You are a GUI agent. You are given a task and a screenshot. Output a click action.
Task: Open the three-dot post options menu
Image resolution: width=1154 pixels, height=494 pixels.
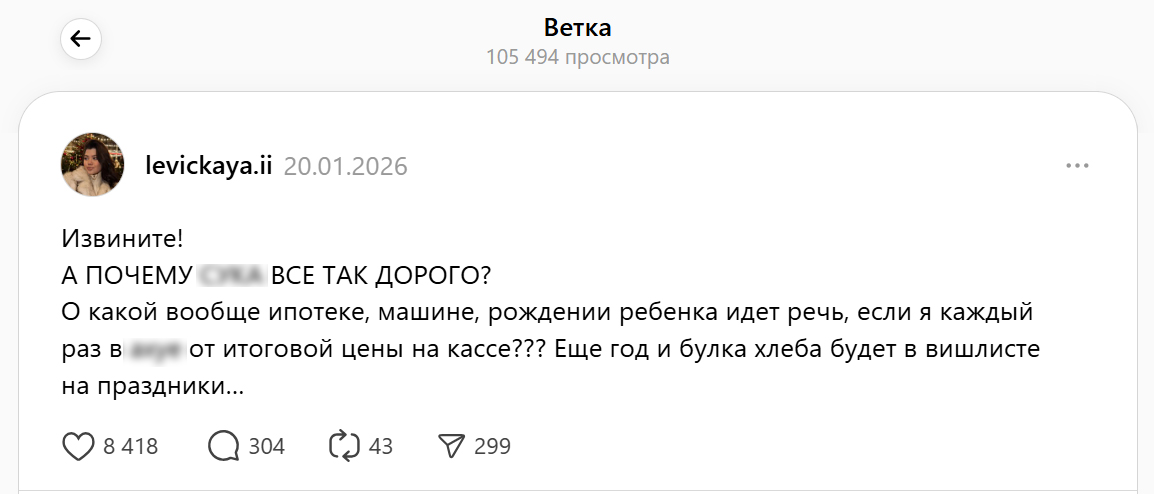pos(1077,166)
